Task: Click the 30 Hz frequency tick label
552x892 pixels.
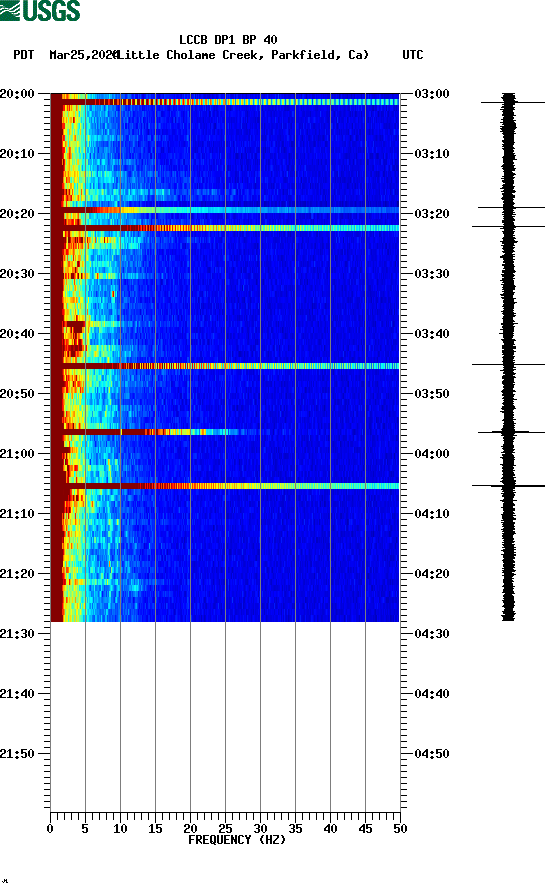Action: [260, 829]
